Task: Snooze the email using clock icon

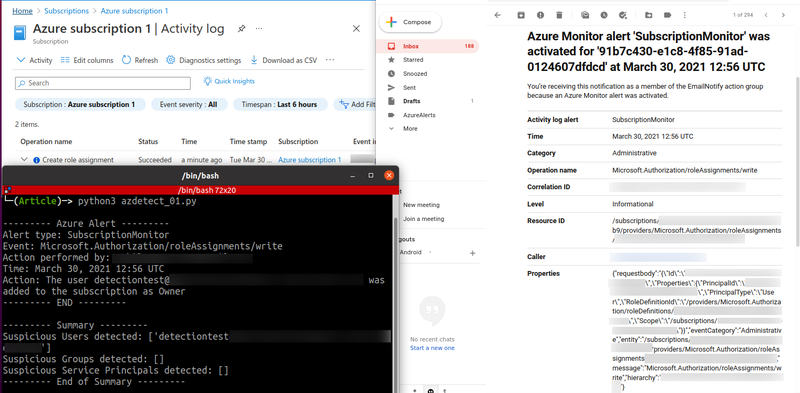Action: point(604,15)
